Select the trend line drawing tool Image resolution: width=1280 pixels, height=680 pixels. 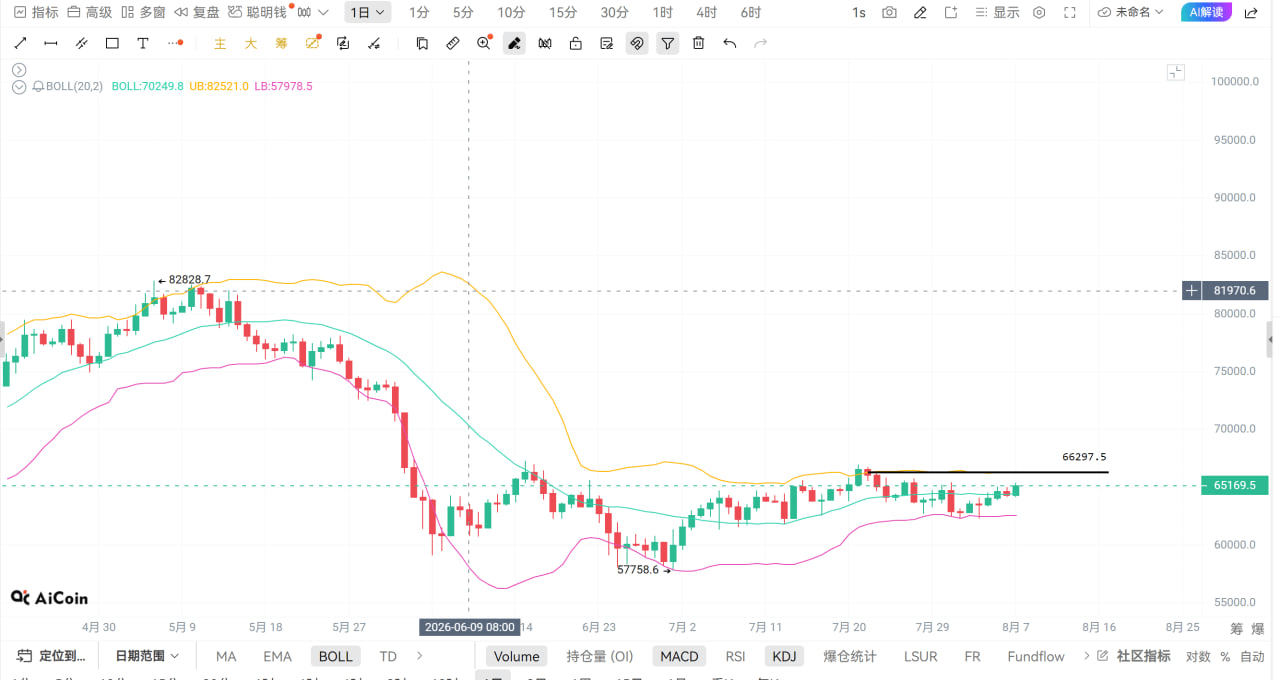(20, 43)
